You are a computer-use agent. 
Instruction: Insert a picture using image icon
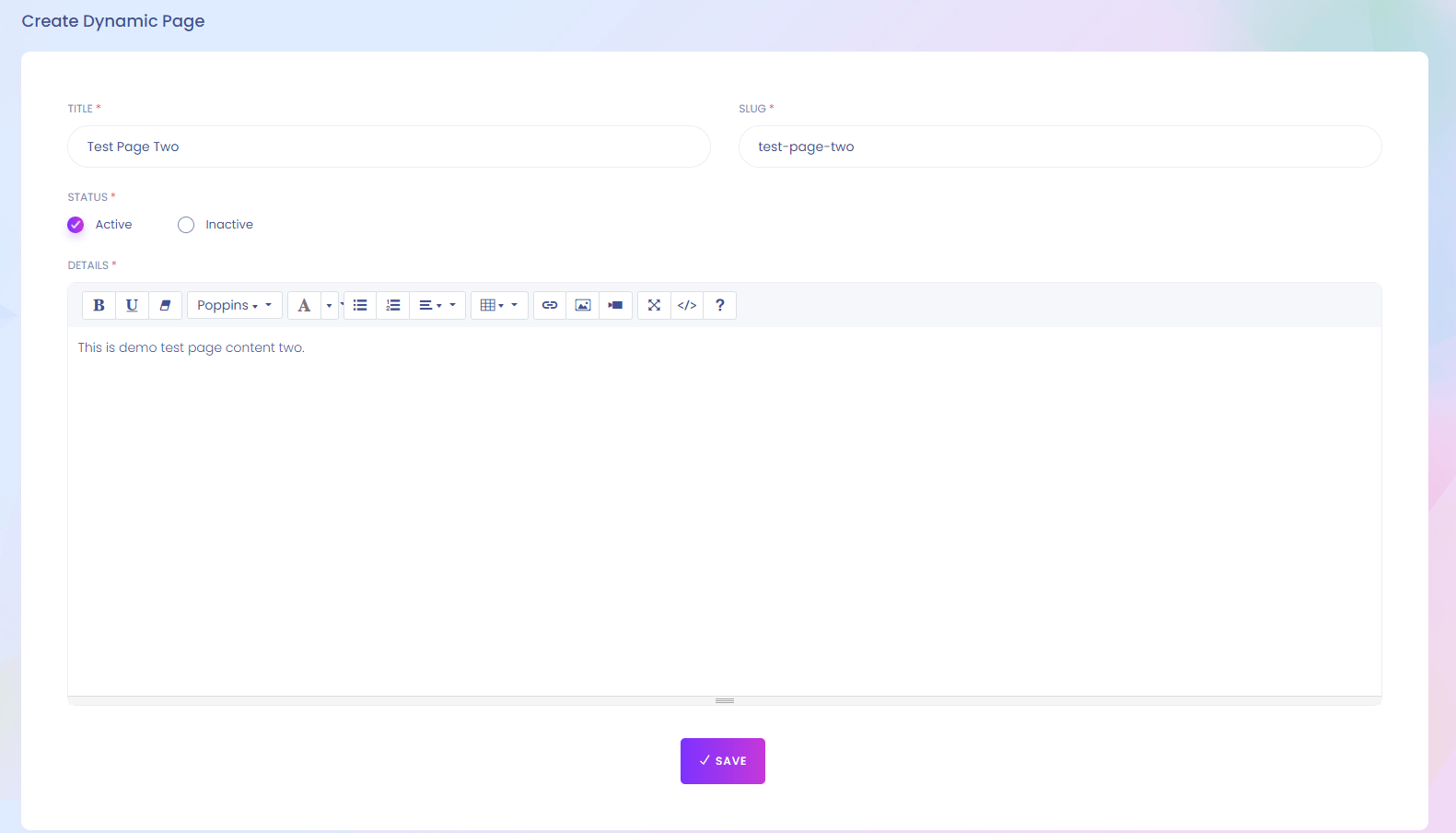click(x=583, y=305)
